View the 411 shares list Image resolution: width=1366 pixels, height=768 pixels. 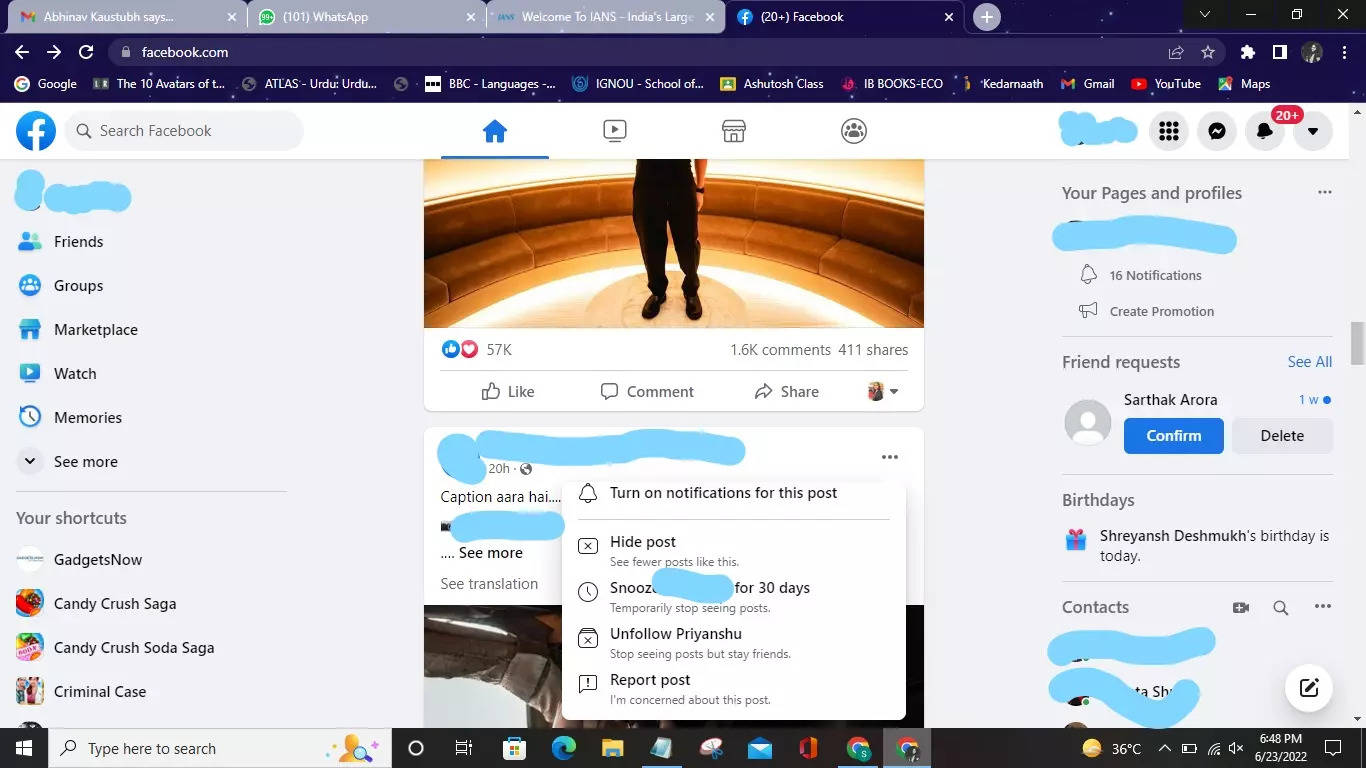pyautogui.click(x=873, y=350)
